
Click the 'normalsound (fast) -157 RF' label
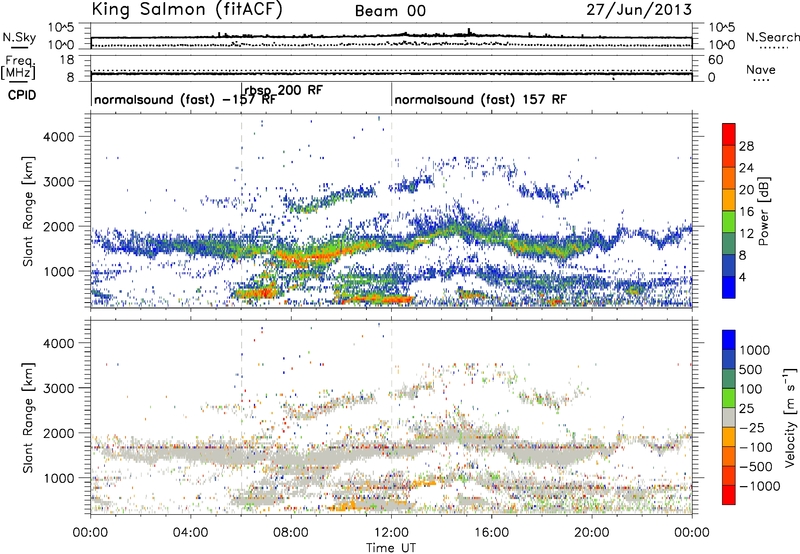pos(185,99)
